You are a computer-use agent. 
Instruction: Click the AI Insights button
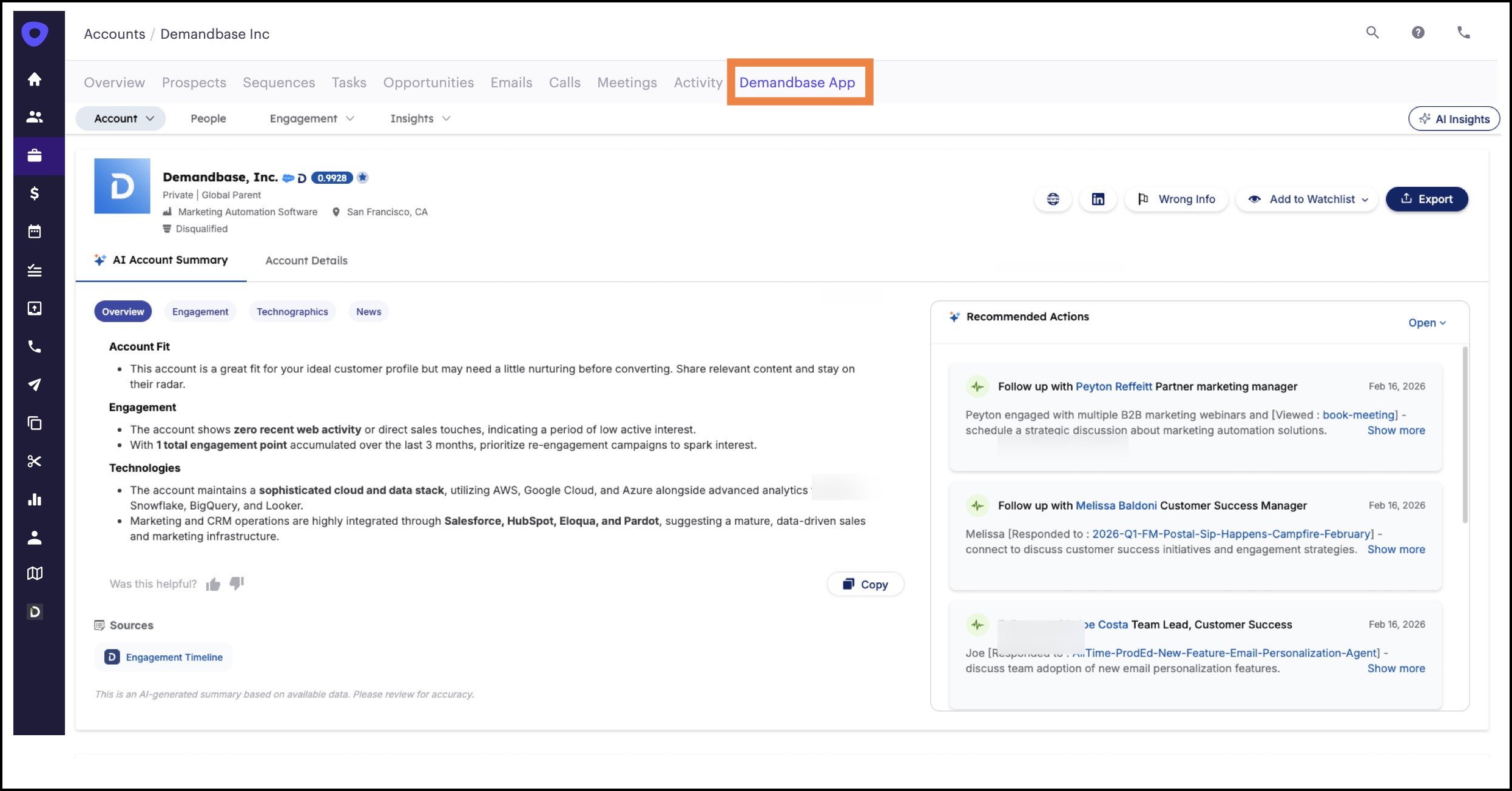click(1454, 119)
